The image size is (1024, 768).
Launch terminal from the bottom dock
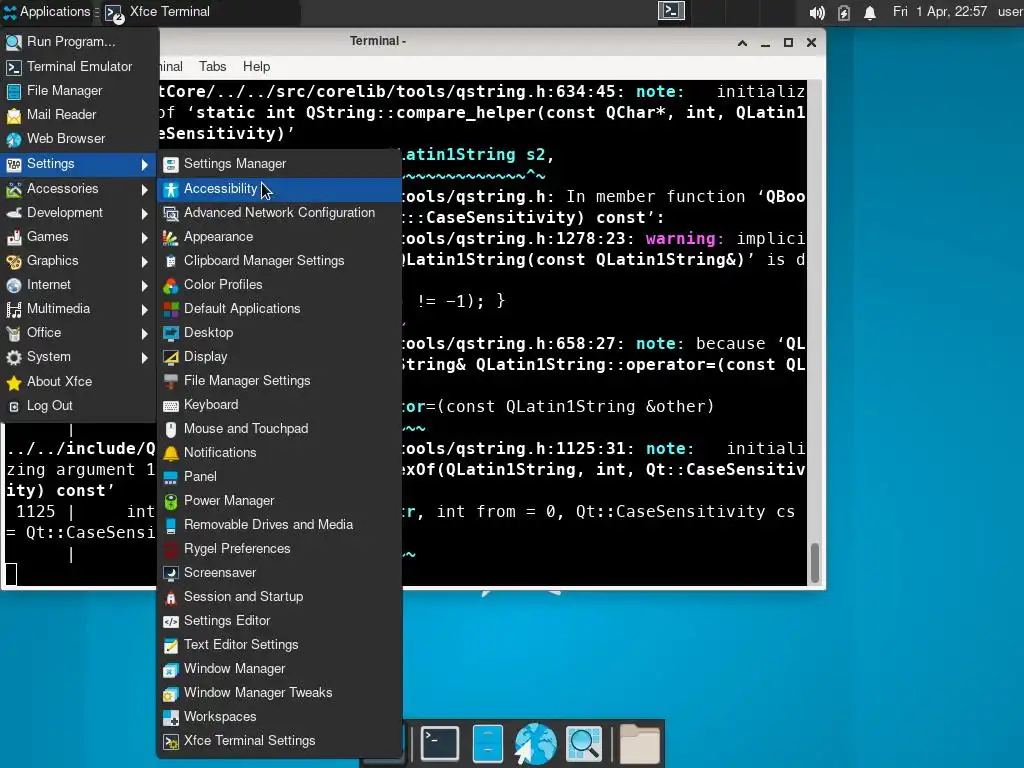point(440,743)
